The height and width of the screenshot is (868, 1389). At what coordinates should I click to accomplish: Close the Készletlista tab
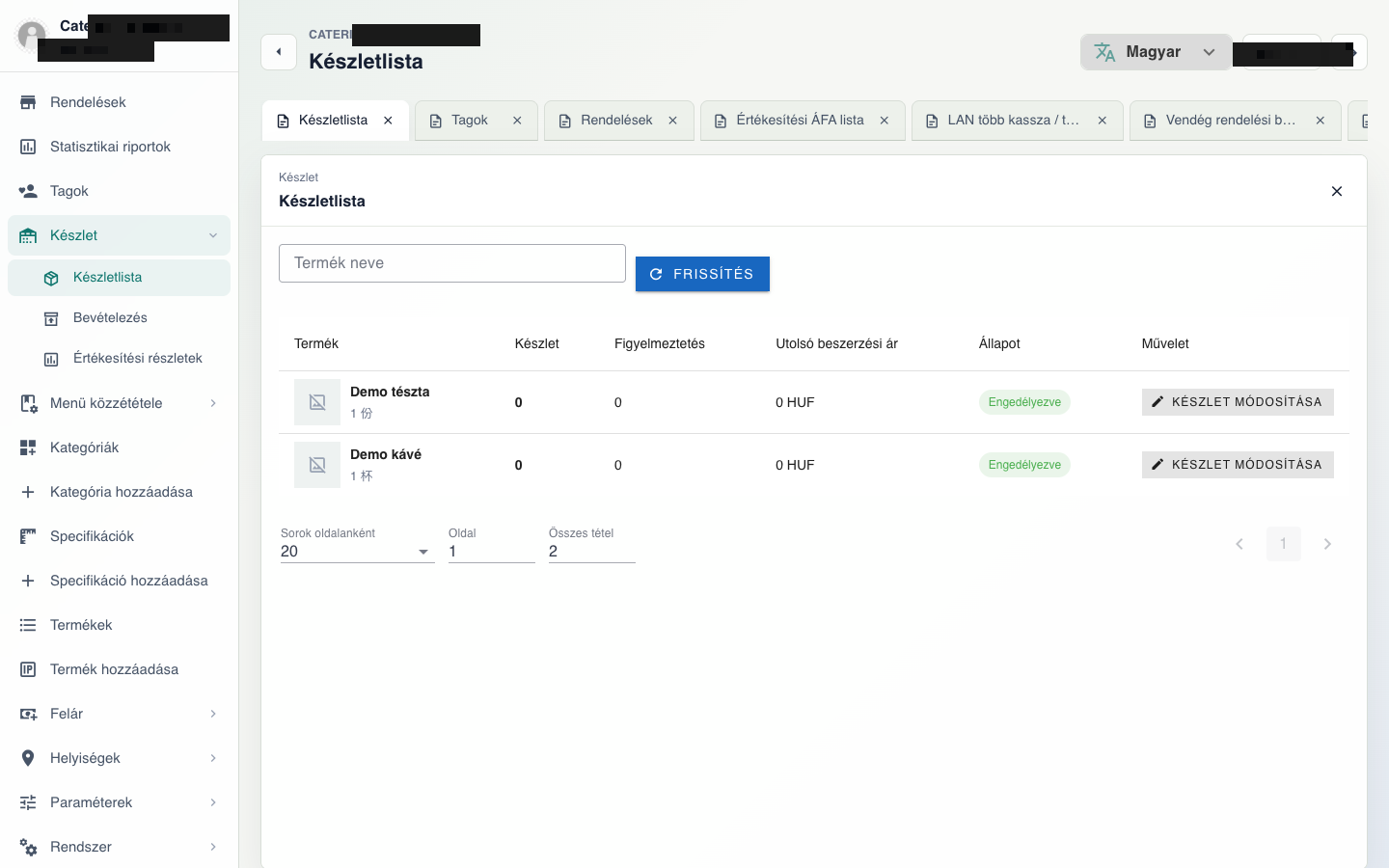point(388,121)
